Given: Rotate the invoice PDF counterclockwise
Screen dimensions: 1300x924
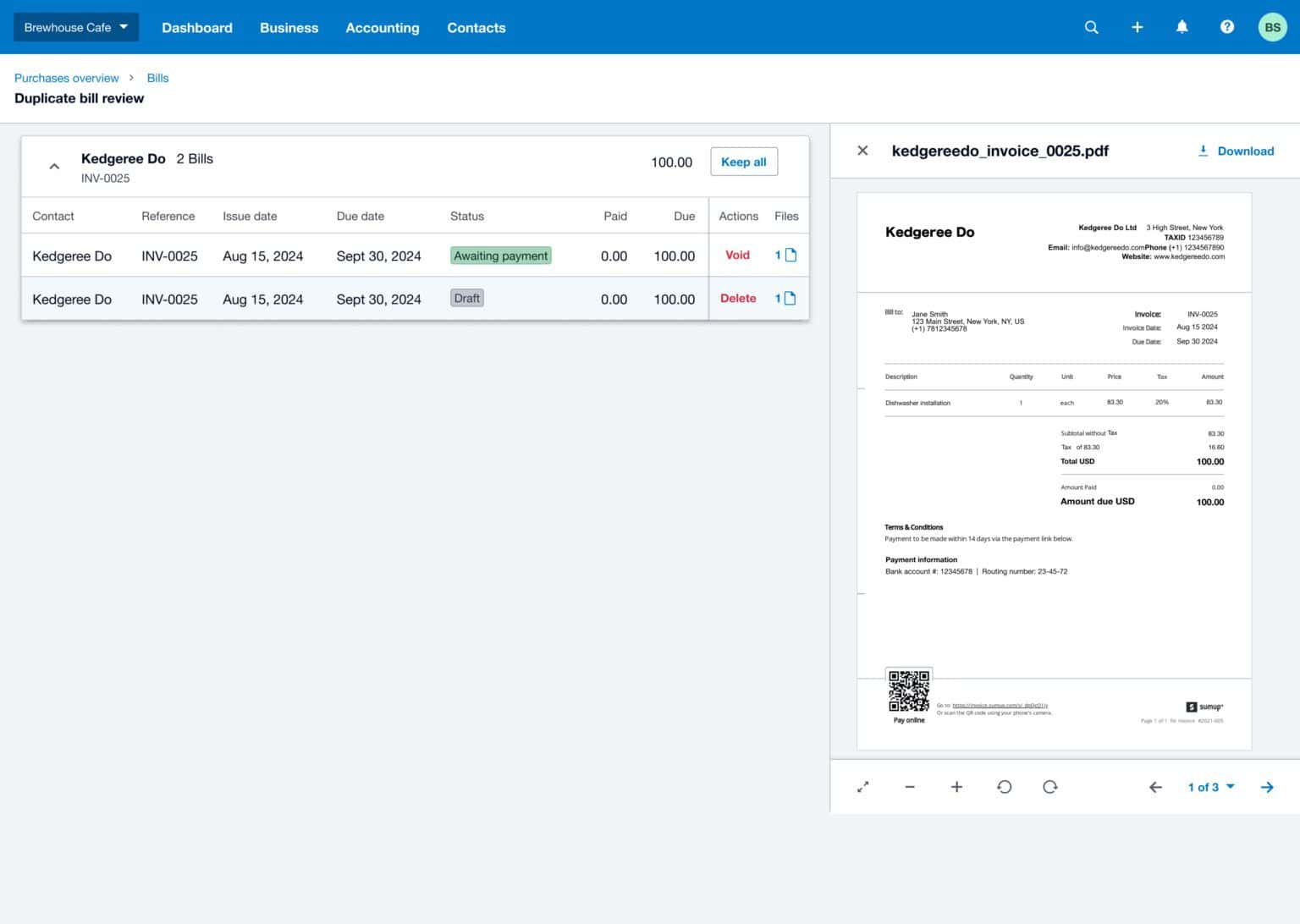Looking at the screenshot, I should pyautogui.click(x=1005, y=787).
